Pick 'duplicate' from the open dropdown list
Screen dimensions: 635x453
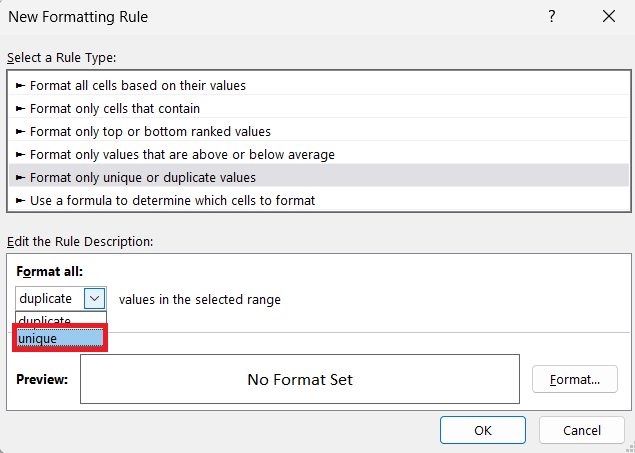point(61,320)
